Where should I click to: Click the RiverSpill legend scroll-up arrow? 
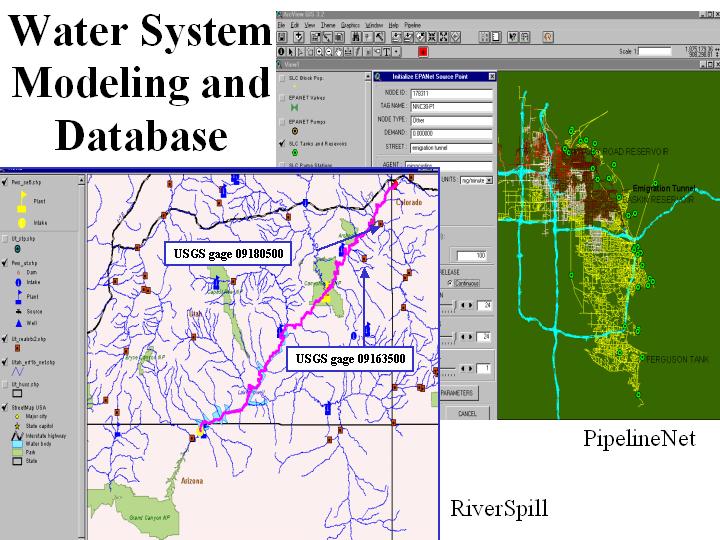82,180
